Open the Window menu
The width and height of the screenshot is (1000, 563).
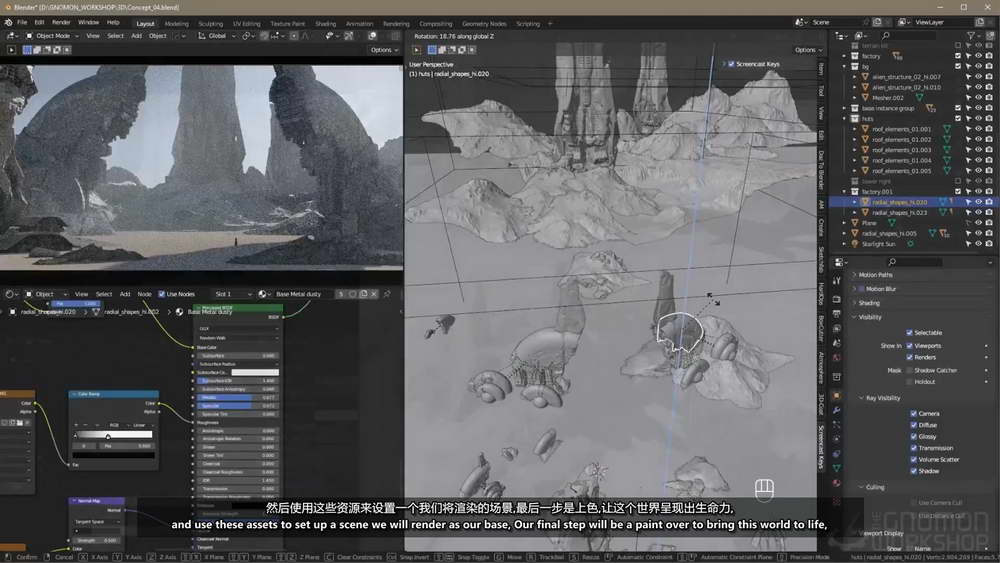[x=89, y=22]
